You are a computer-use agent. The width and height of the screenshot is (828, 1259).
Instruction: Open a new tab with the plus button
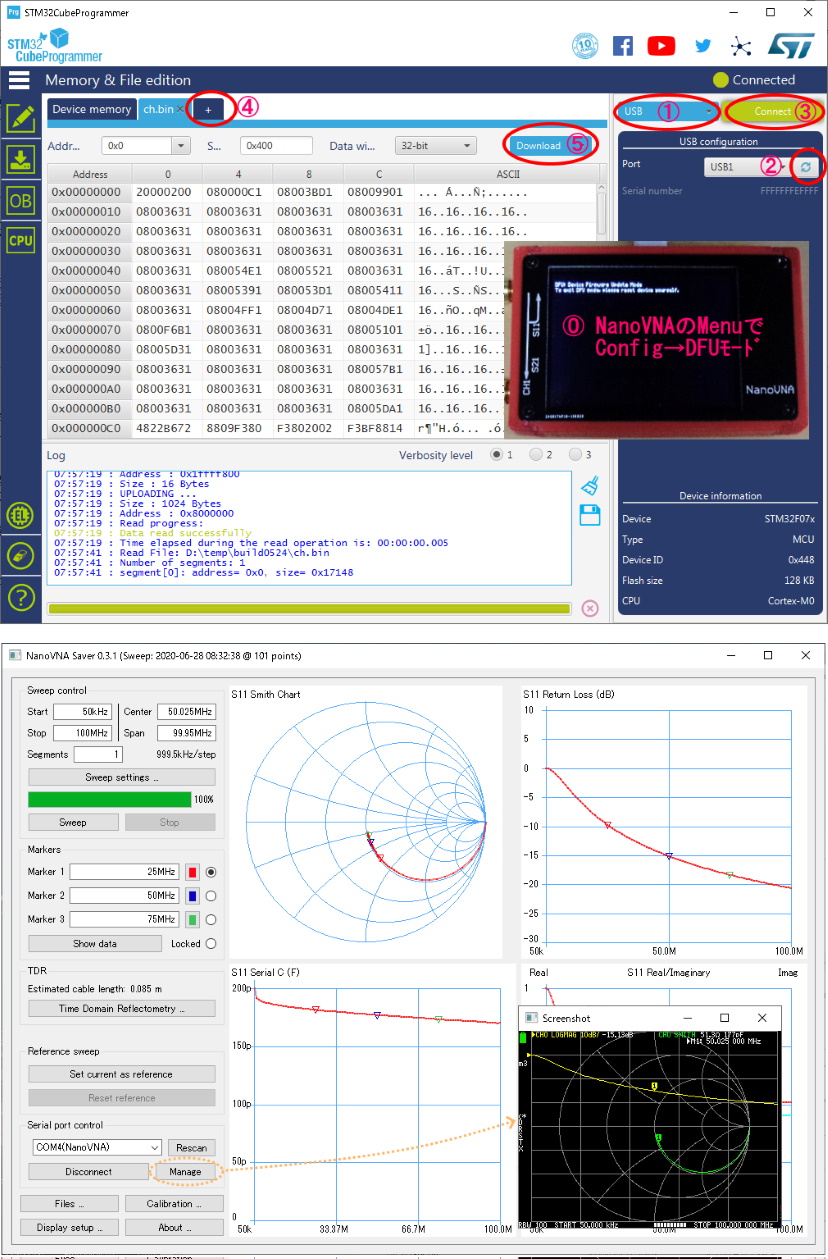click(x=208, y=109)
